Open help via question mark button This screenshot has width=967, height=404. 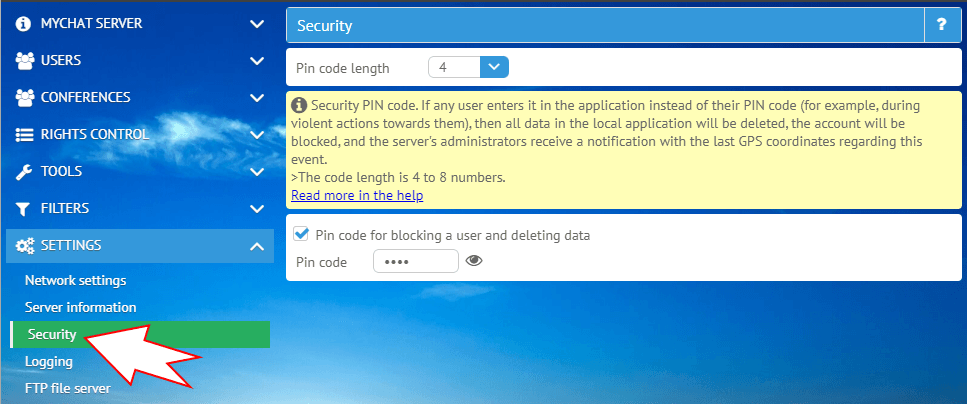942,26
